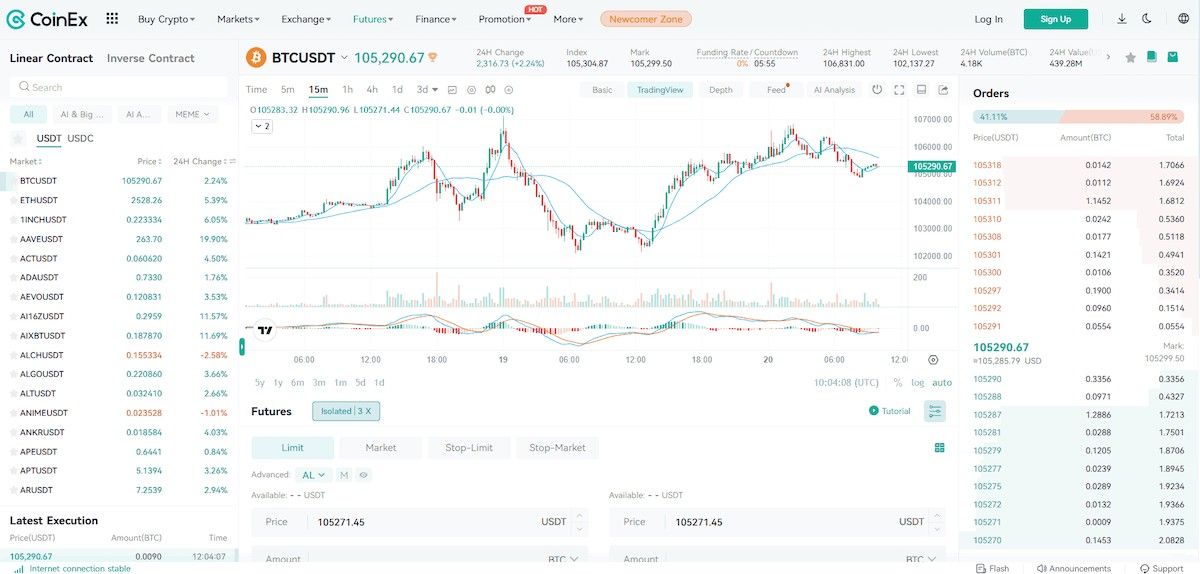Expand the MEME category dropdown
This screenshot has width=1200, height=574.
[194, 114]
